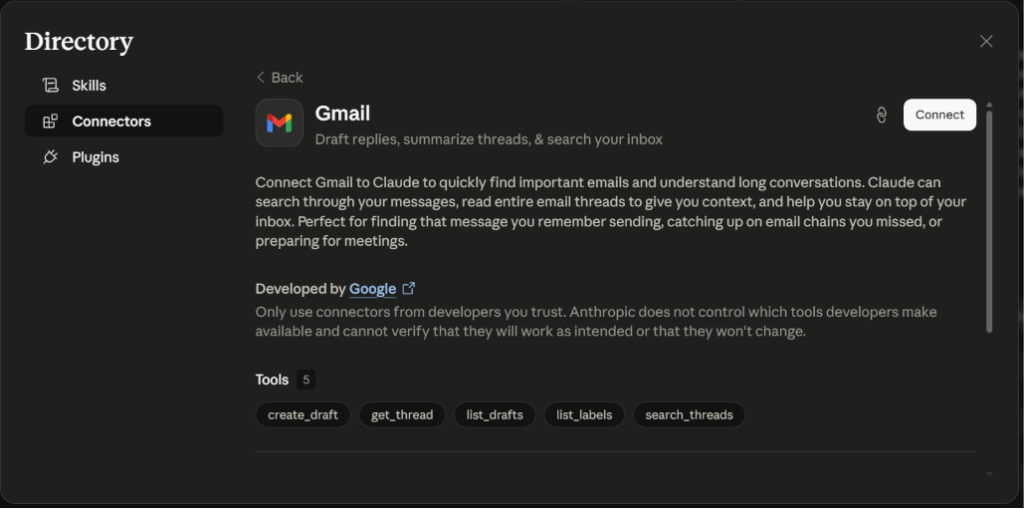Select the create_draft tool chip

coord(303,415)
